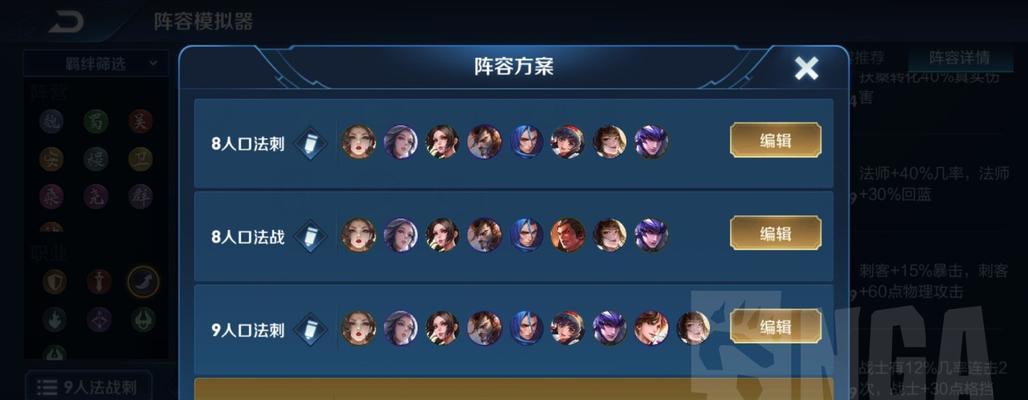
Task: Select the 蜀 faction filter icon
Action: click(x=96, y=121)
